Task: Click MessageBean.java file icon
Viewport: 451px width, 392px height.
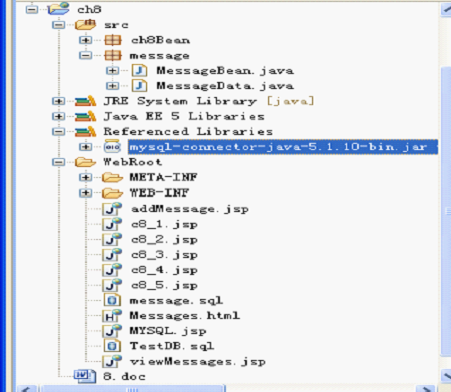Action: click(x=139, y=70)
